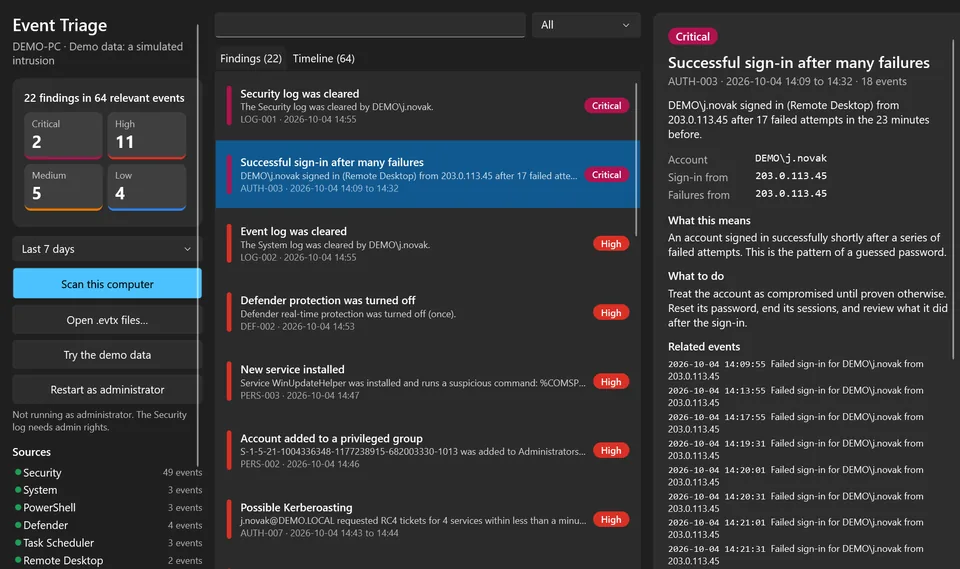The image size is (960, 569).
Task: Open Defender protection was turned off finding
Action: (x=427, y=312)
